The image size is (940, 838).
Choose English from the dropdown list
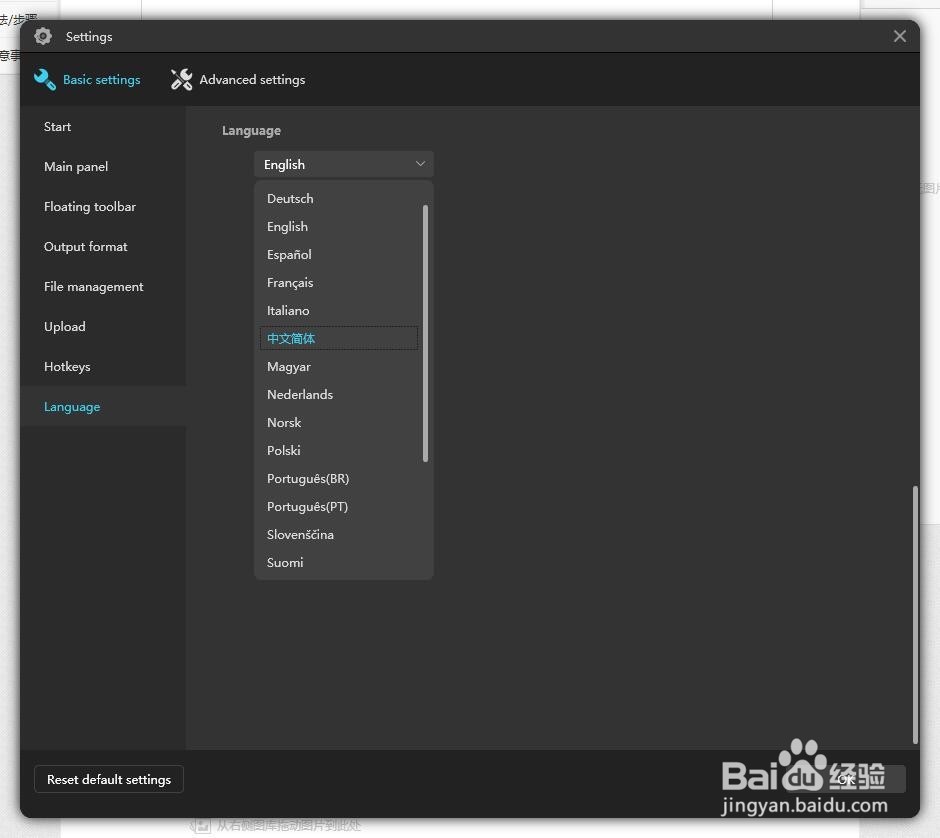click(339, 227)
